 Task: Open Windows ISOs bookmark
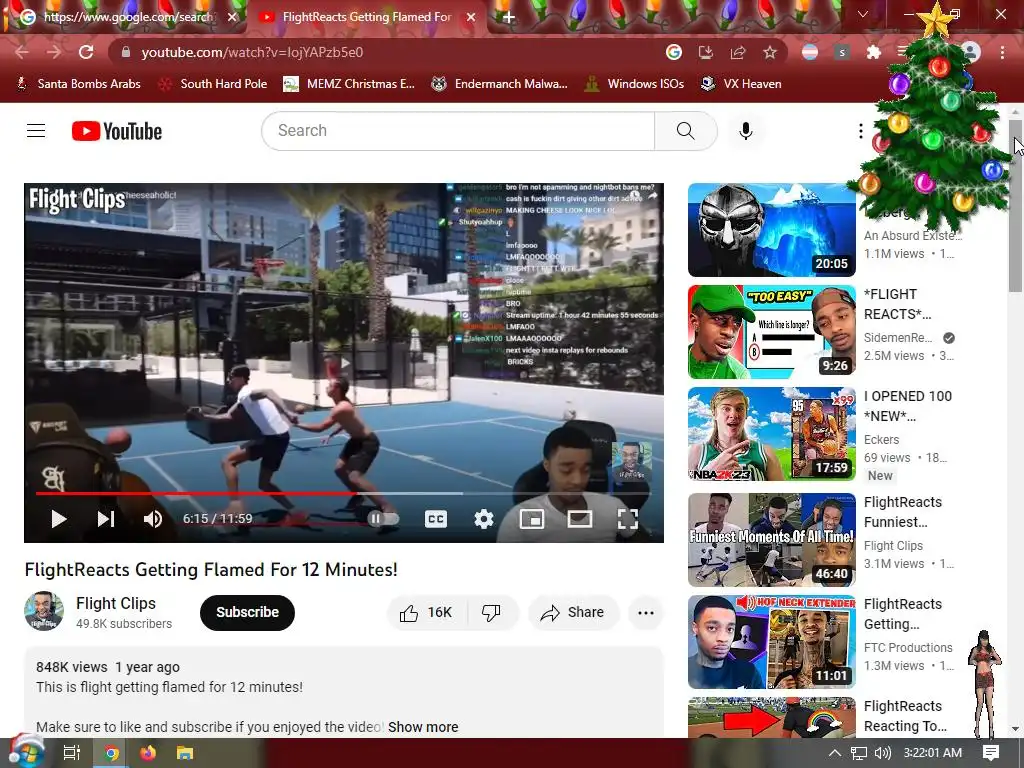tap(634, 84)
